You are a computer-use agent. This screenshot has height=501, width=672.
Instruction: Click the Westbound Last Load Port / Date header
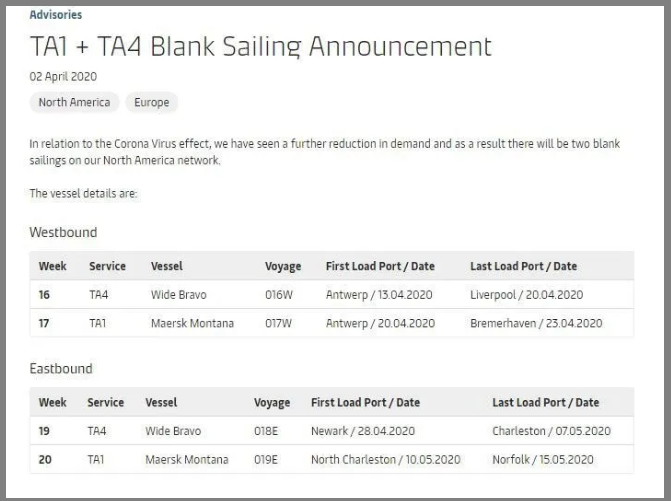pyautogui.click(x=523, y=266)
